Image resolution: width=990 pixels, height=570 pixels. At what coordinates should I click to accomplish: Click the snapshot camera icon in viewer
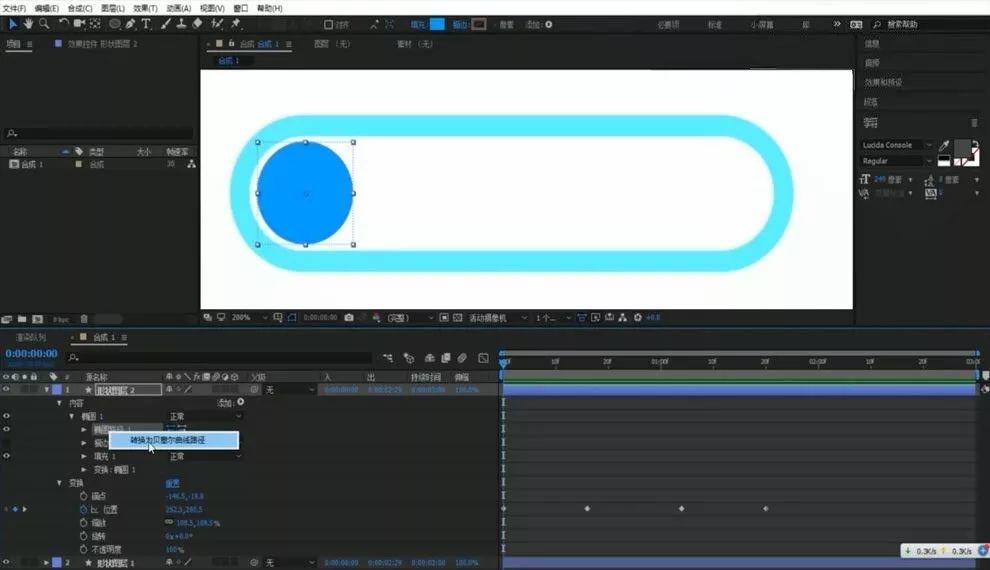point(349,318)
